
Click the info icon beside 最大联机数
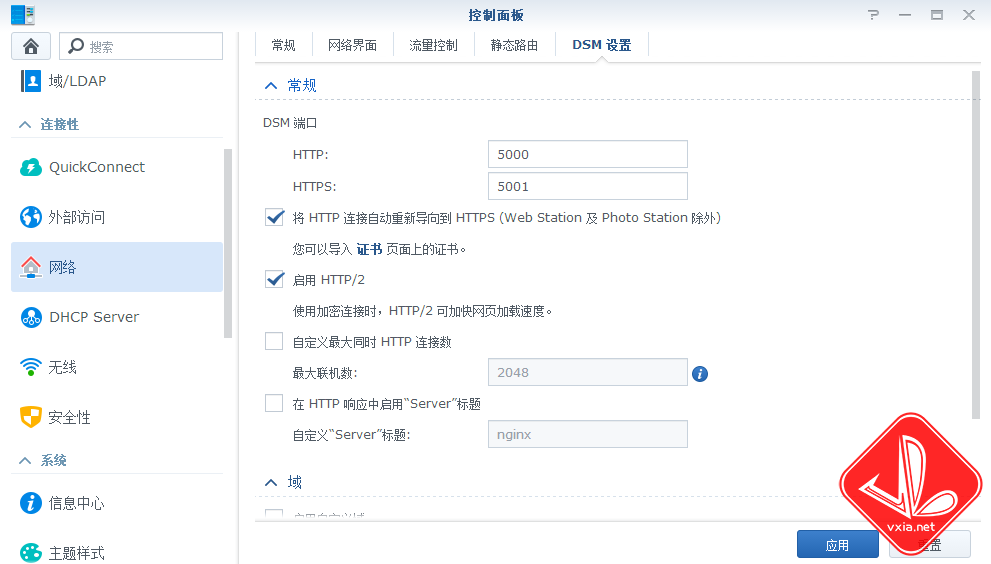[x=700, y=374]
